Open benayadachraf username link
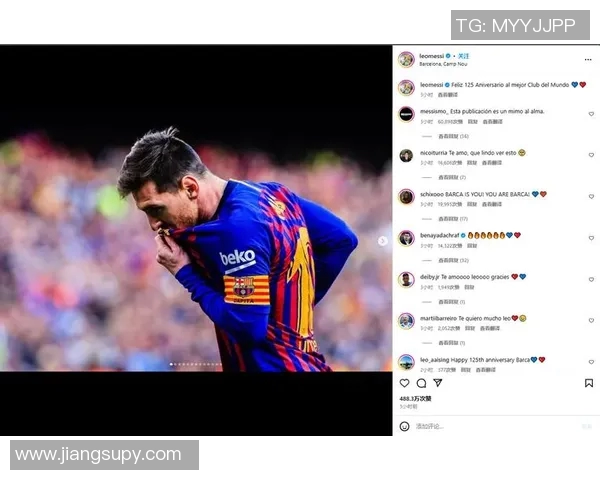The height and width of the screenshot is (480, 600). (x=439, y=235)
